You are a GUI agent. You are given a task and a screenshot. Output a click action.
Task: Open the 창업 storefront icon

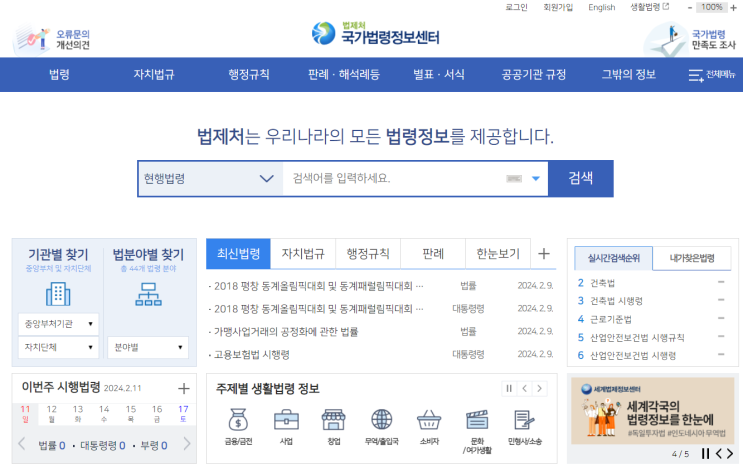pos(334,420)
